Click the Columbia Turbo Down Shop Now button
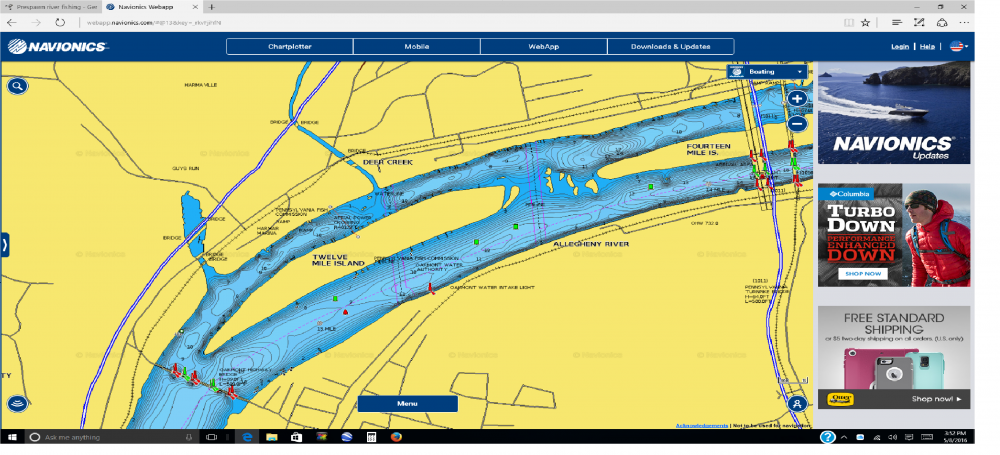This screenshot has width=1000, height=455. pos(863,273)
